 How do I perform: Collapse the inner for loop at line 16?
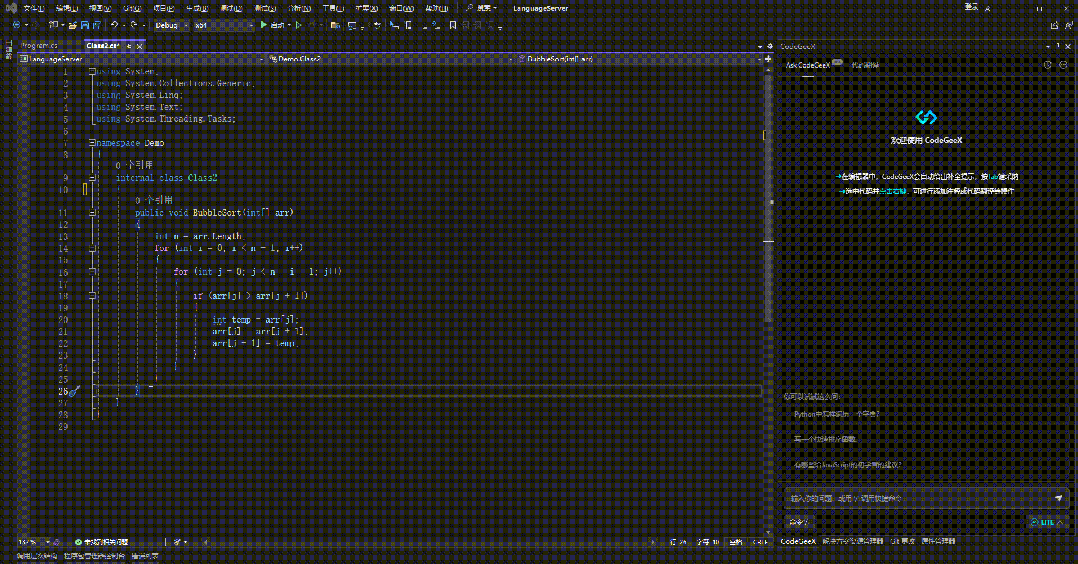click(x=92, y=272)
